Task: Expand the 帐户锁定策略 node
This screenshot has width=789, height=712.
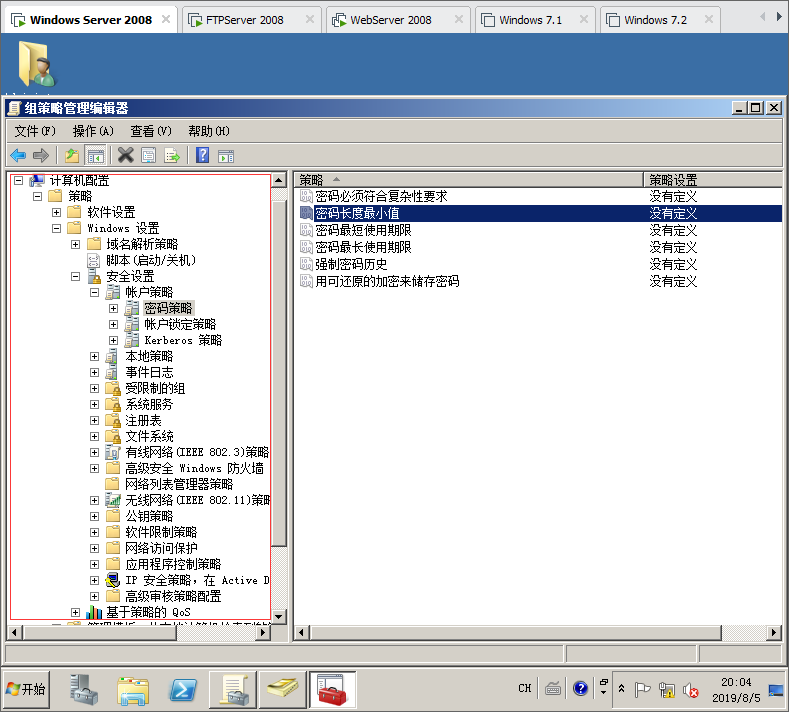Action: click(114, 325)
